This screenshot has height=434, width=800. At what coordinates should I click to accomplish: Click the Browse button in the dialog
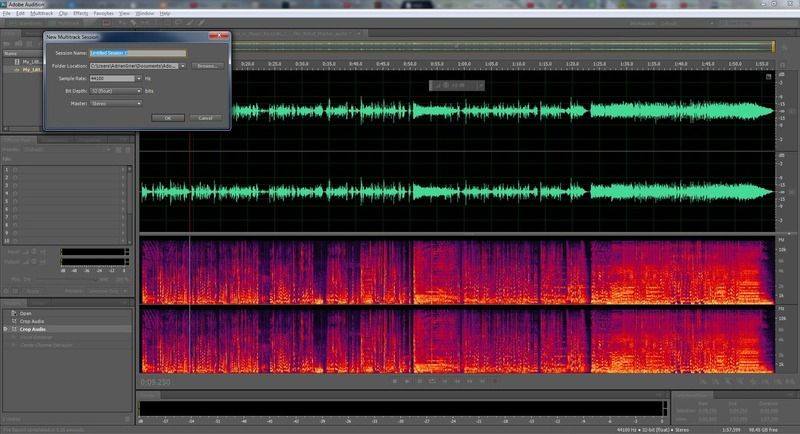coord(207,66)
